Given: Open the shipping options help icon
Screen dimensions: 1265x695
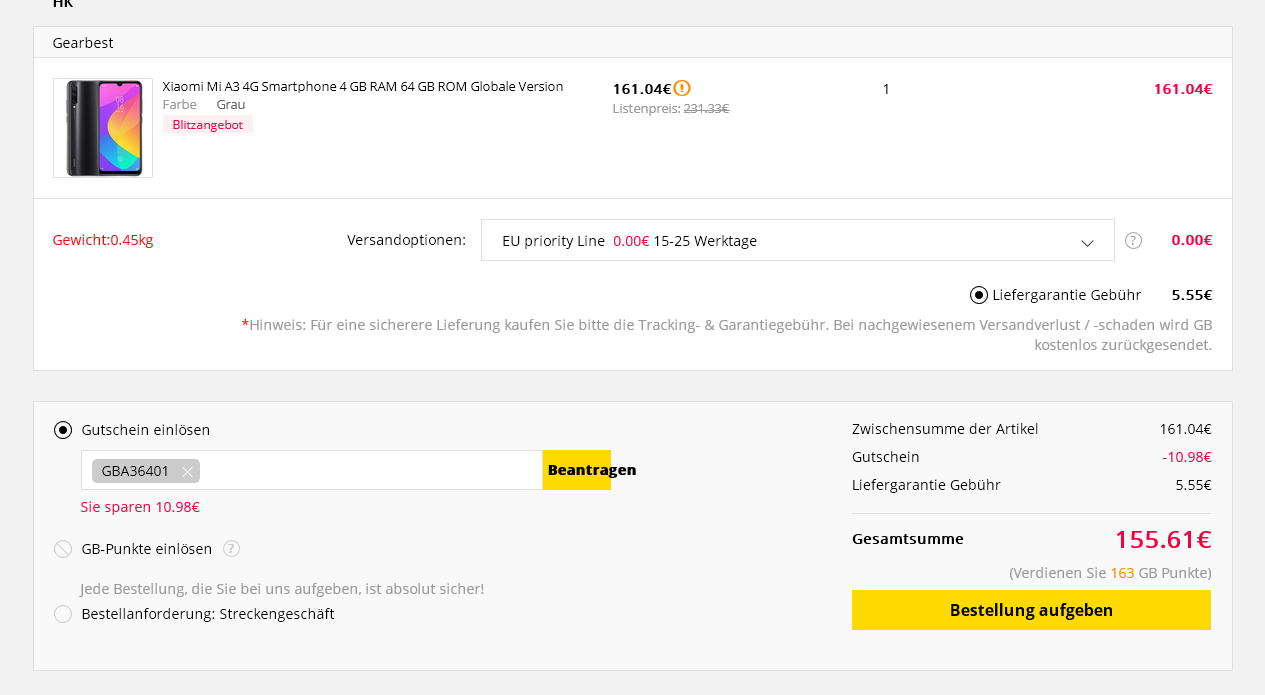Looking at the screenshot, I should pyautogui.click(x=1133, y=240).
